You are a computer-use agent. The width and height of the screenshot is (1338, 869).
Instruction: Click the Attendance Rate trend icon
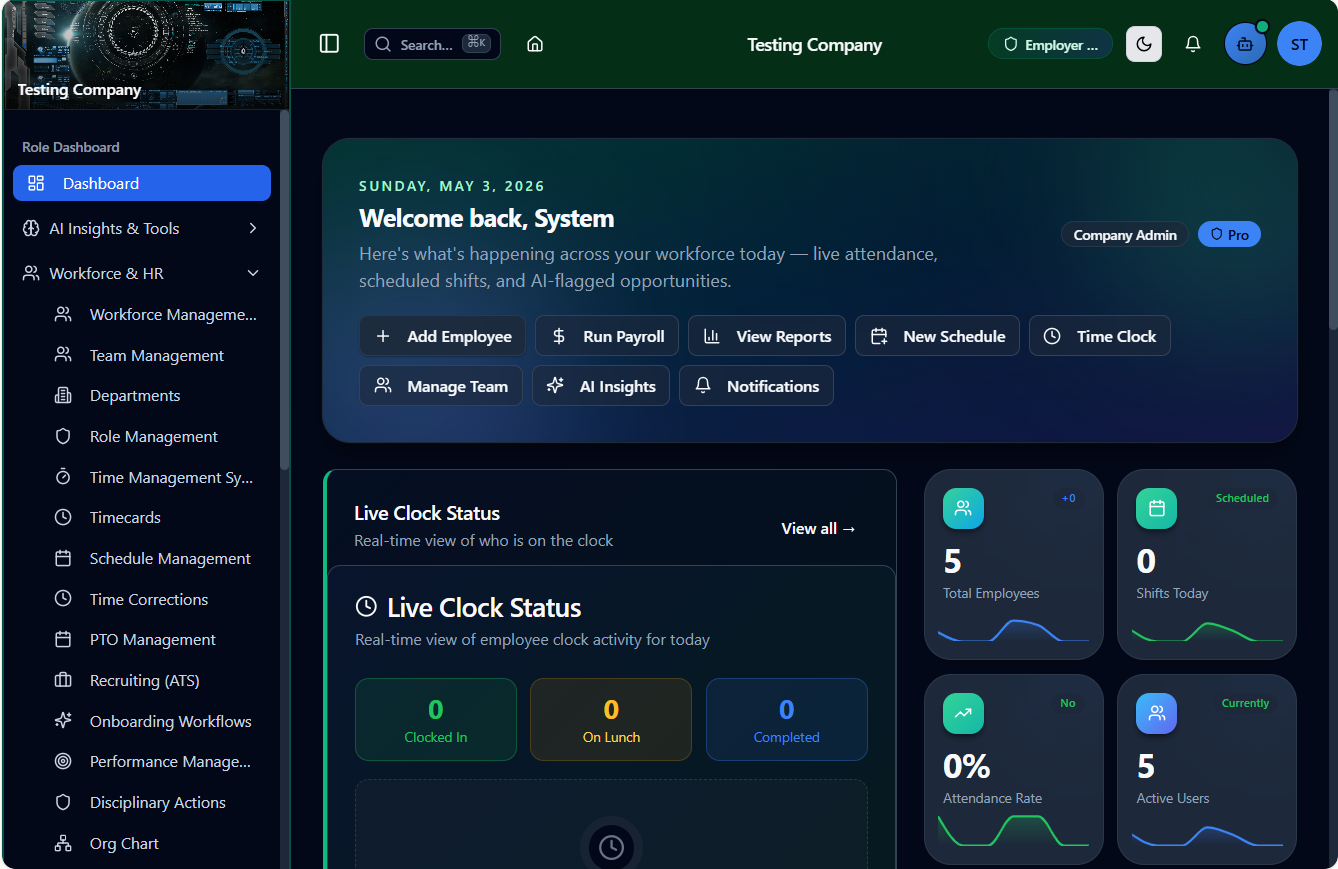tap(963, 713)
